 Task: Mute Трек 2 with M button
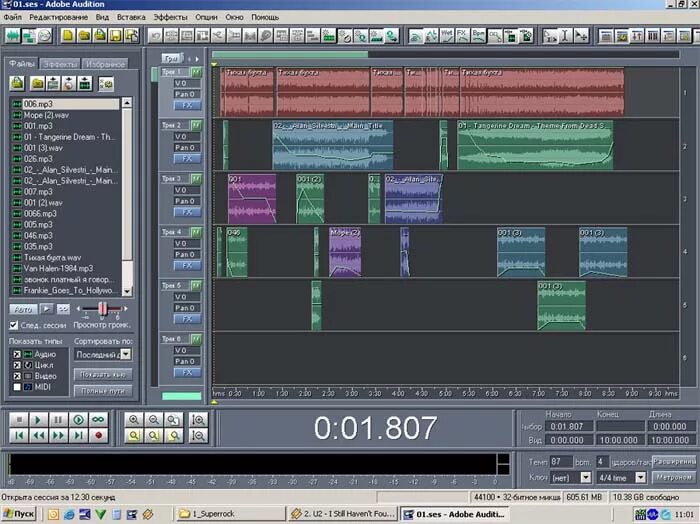click(196, 125)
